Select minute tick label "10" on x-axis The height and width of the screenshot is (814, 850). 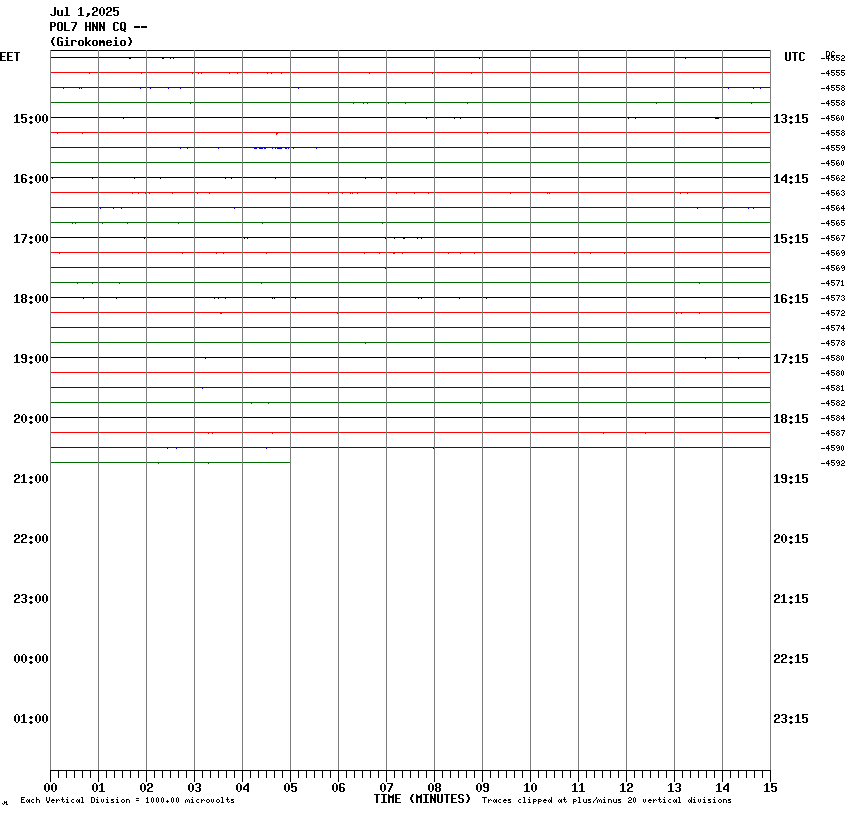point(530,788)
